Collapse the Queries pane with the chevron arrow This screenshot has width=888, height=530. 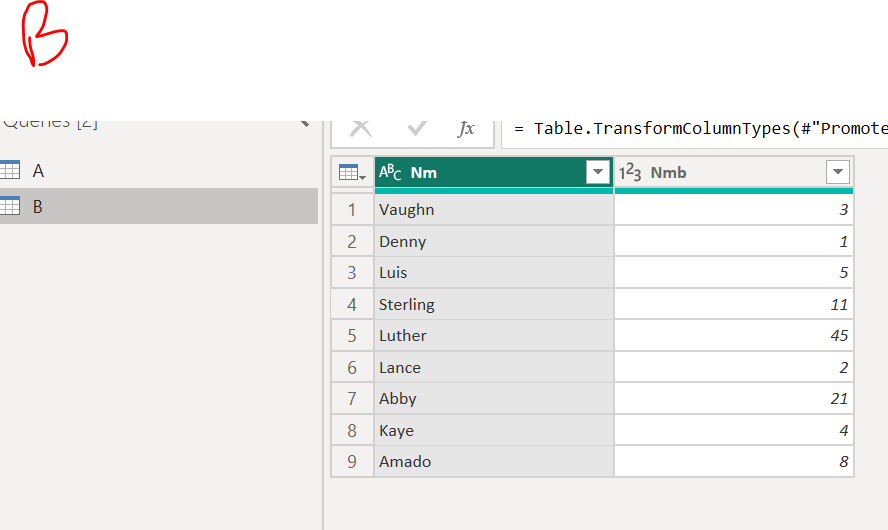click(x=305, y=123)
